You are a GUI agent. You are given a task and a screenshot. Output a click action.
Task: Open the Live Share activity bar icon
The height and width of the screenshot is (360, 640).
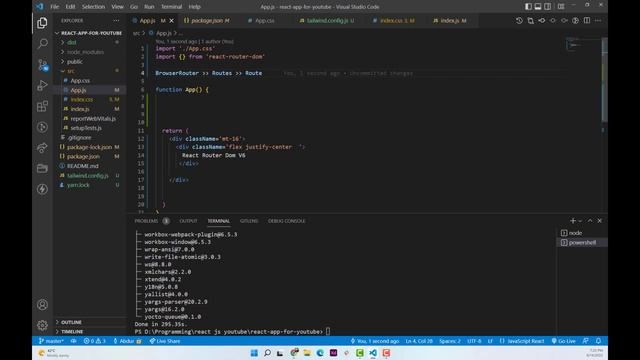[x=42, y=148]
